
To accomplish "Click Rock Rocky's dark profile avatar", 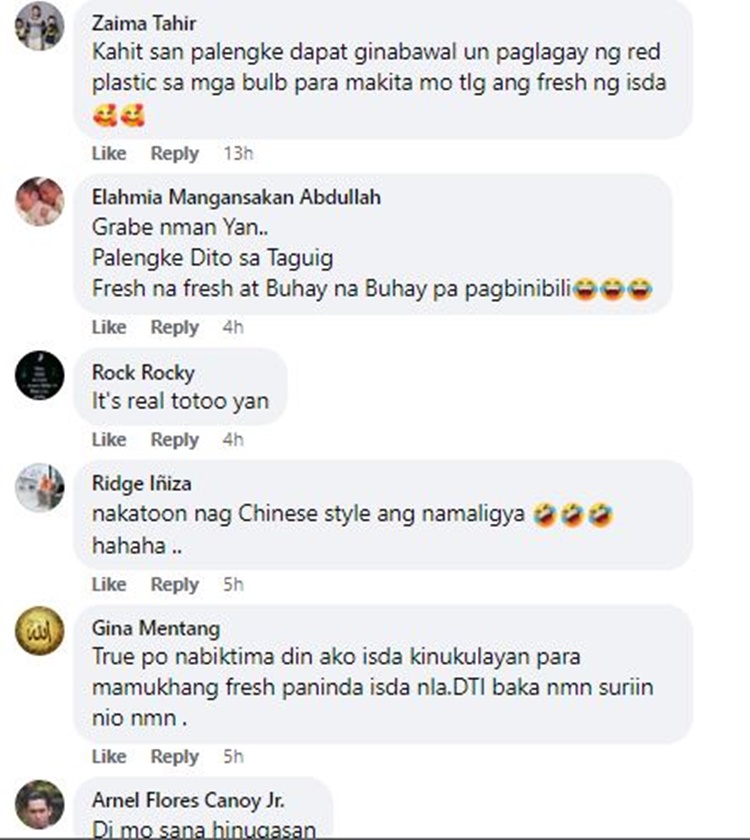I will pos(39,375).
